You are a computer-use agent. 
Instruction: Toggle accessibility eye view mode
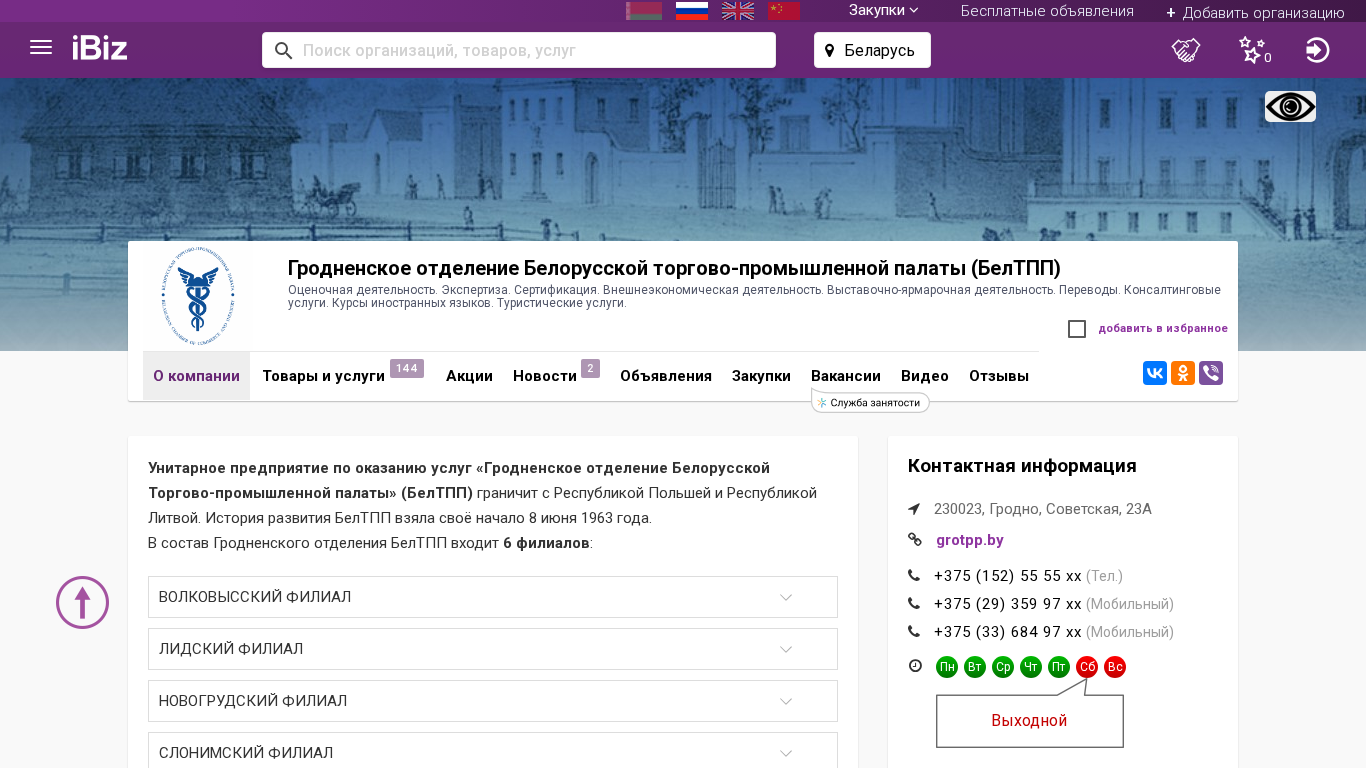1290,107
